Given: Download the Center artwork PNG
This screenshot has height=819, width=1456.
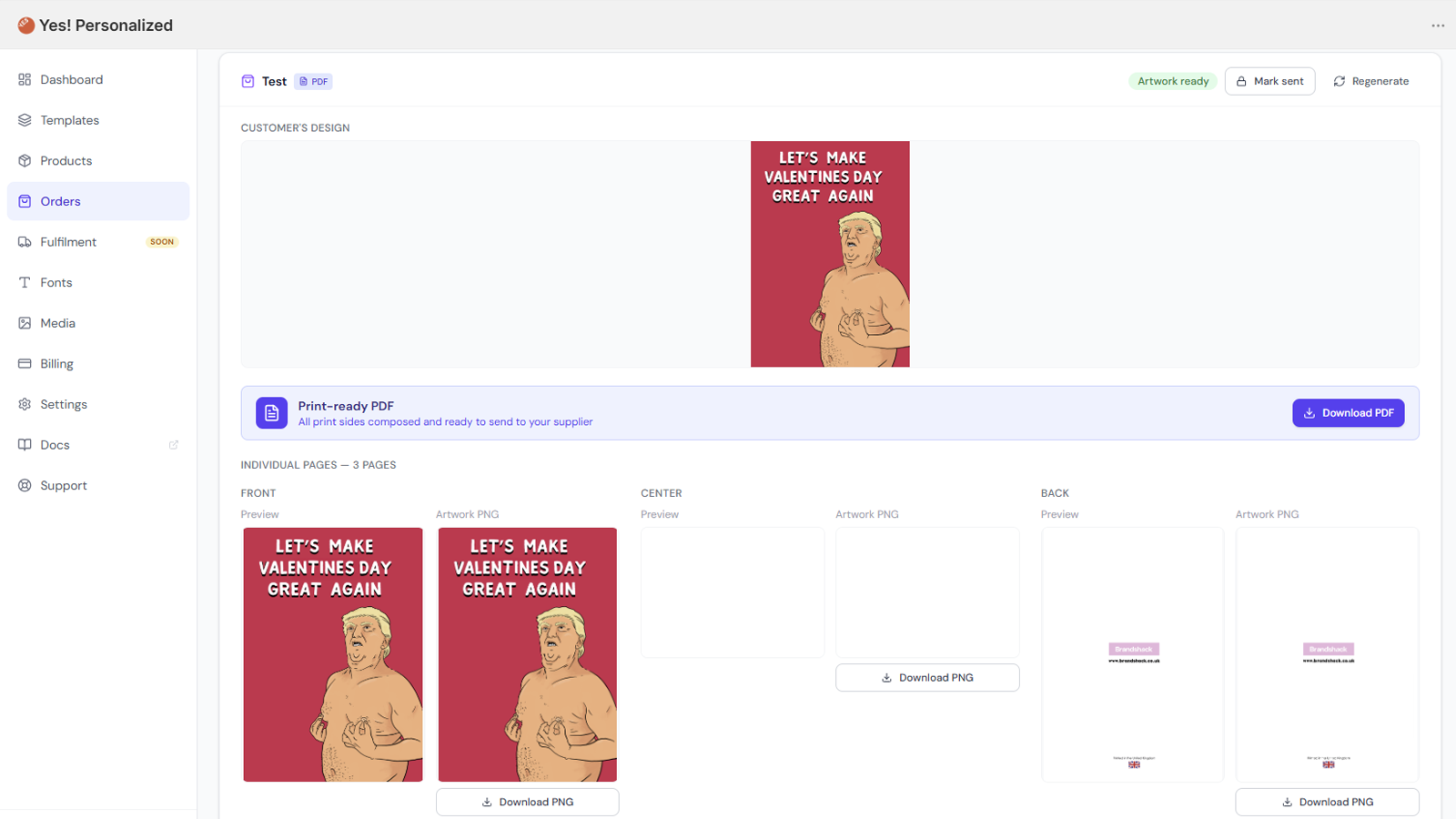Looking at the screenshot, I should [927, 678].
